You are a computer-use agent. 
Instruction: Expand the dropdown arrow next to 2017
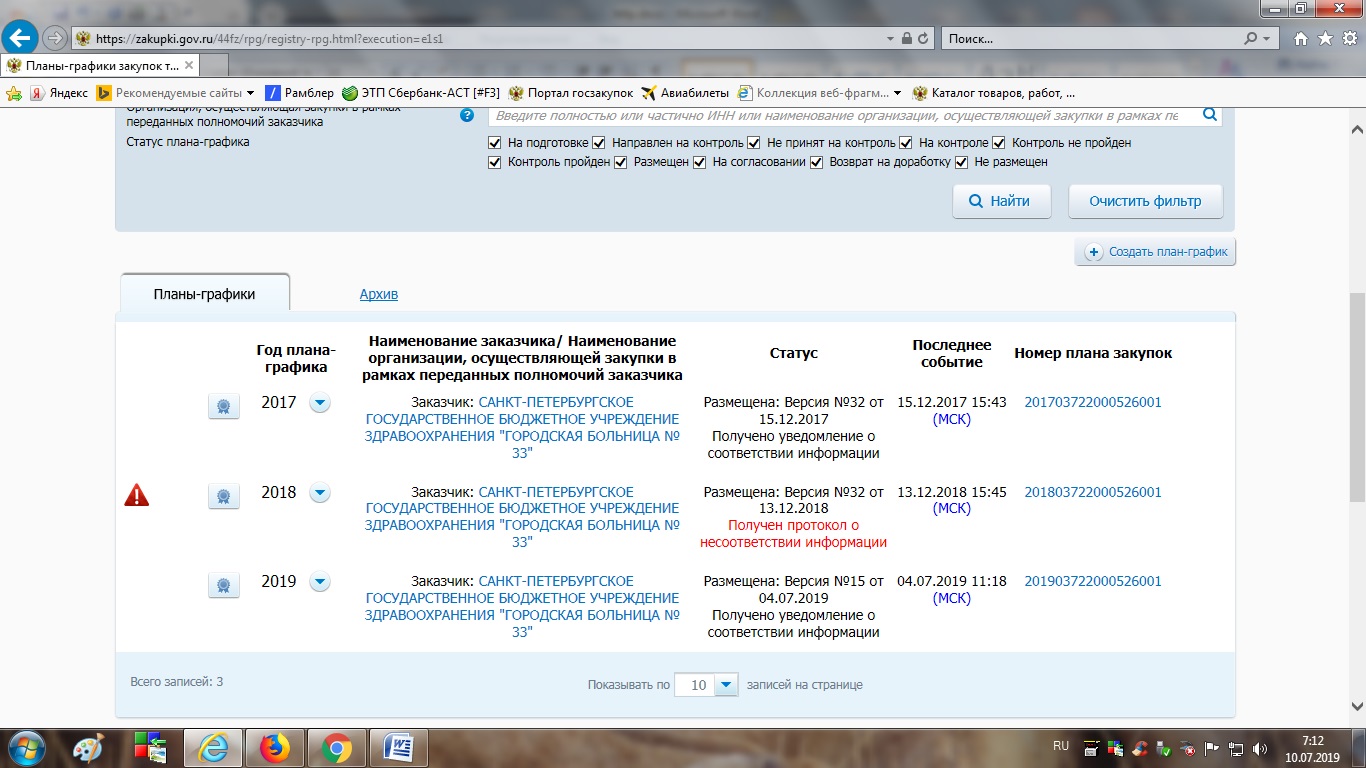(x=319, y=403)
